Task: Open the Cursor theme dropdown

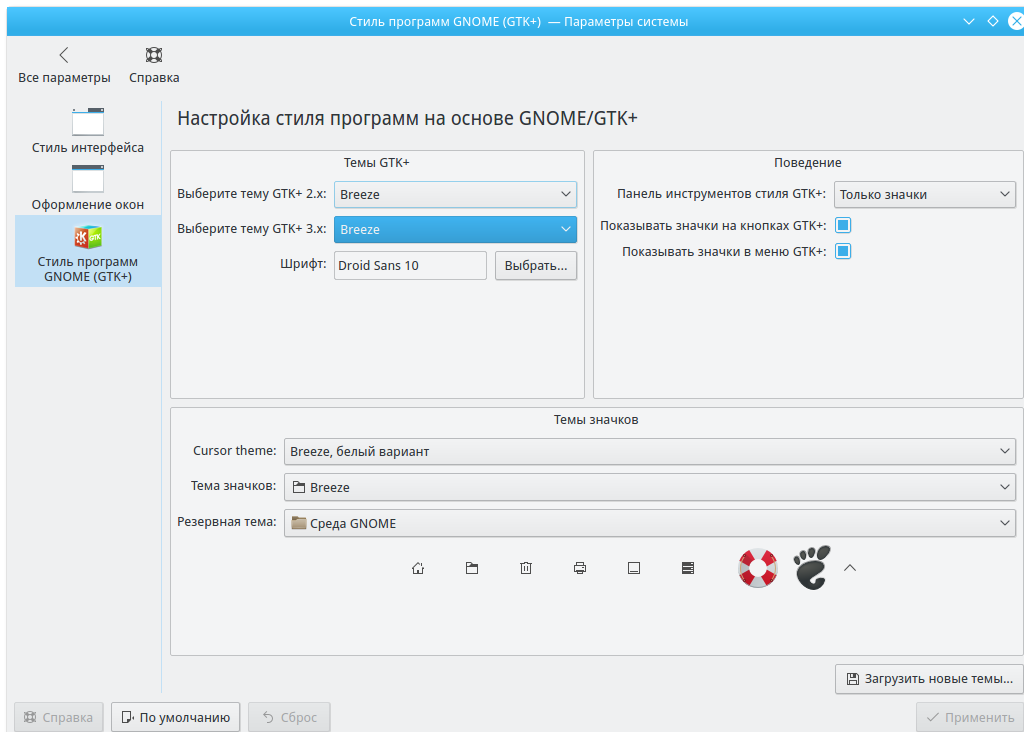Action: point(650,451)
